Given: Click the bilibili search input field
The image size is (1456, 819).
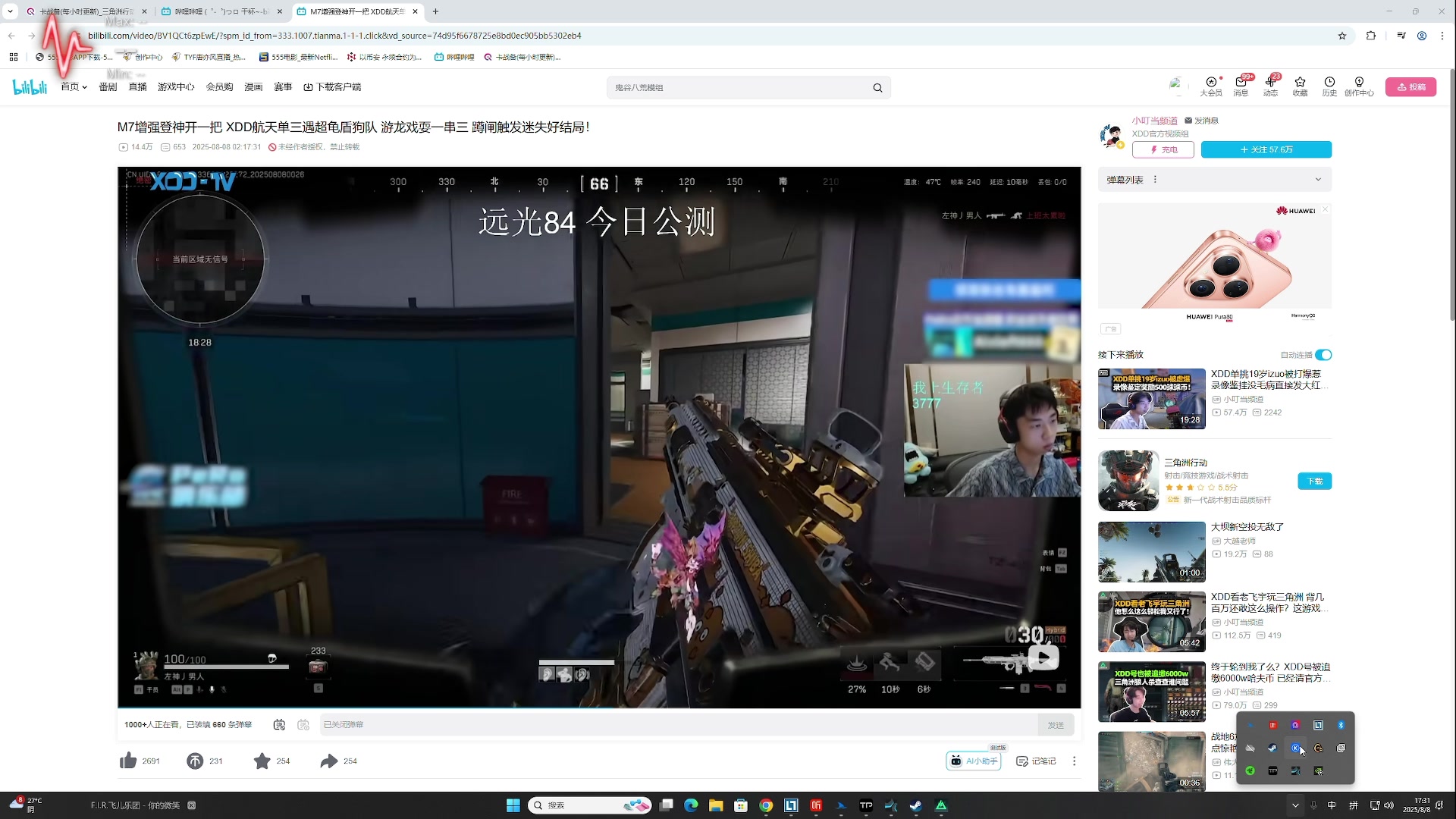Looking at the screenshot, I should click(x=739, y=88).
